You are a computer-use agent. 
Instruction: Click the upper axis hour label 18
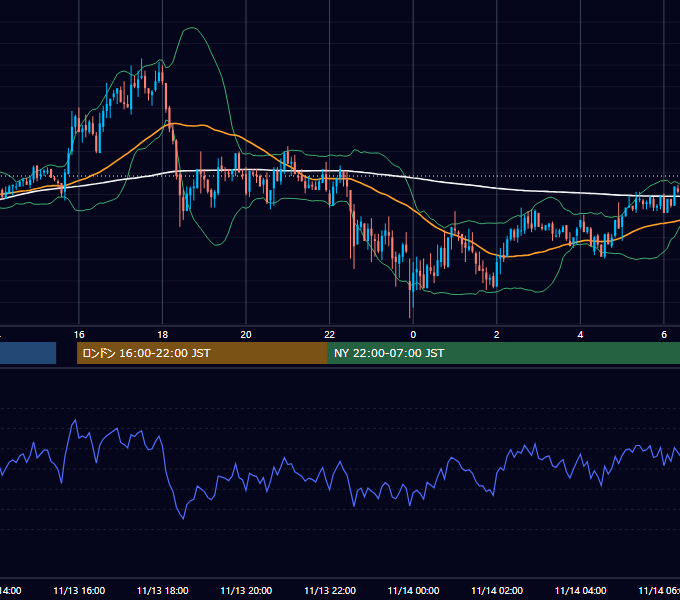pos(163,335)
